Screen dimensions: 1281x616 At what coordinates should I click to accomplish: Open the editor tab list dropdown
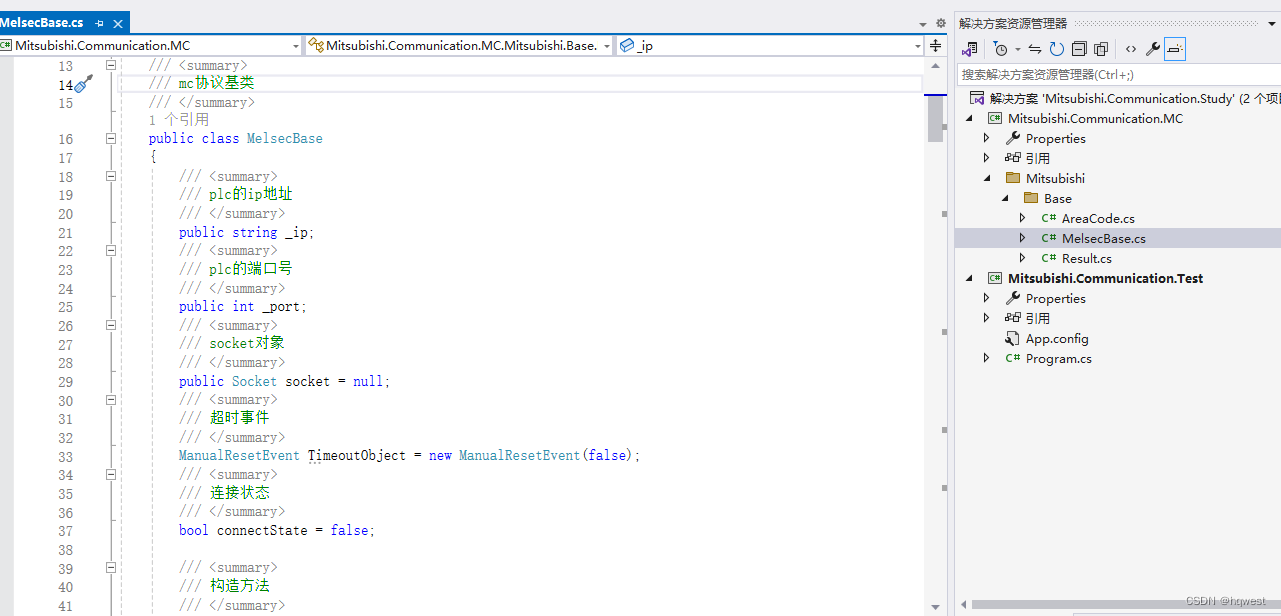923,24
